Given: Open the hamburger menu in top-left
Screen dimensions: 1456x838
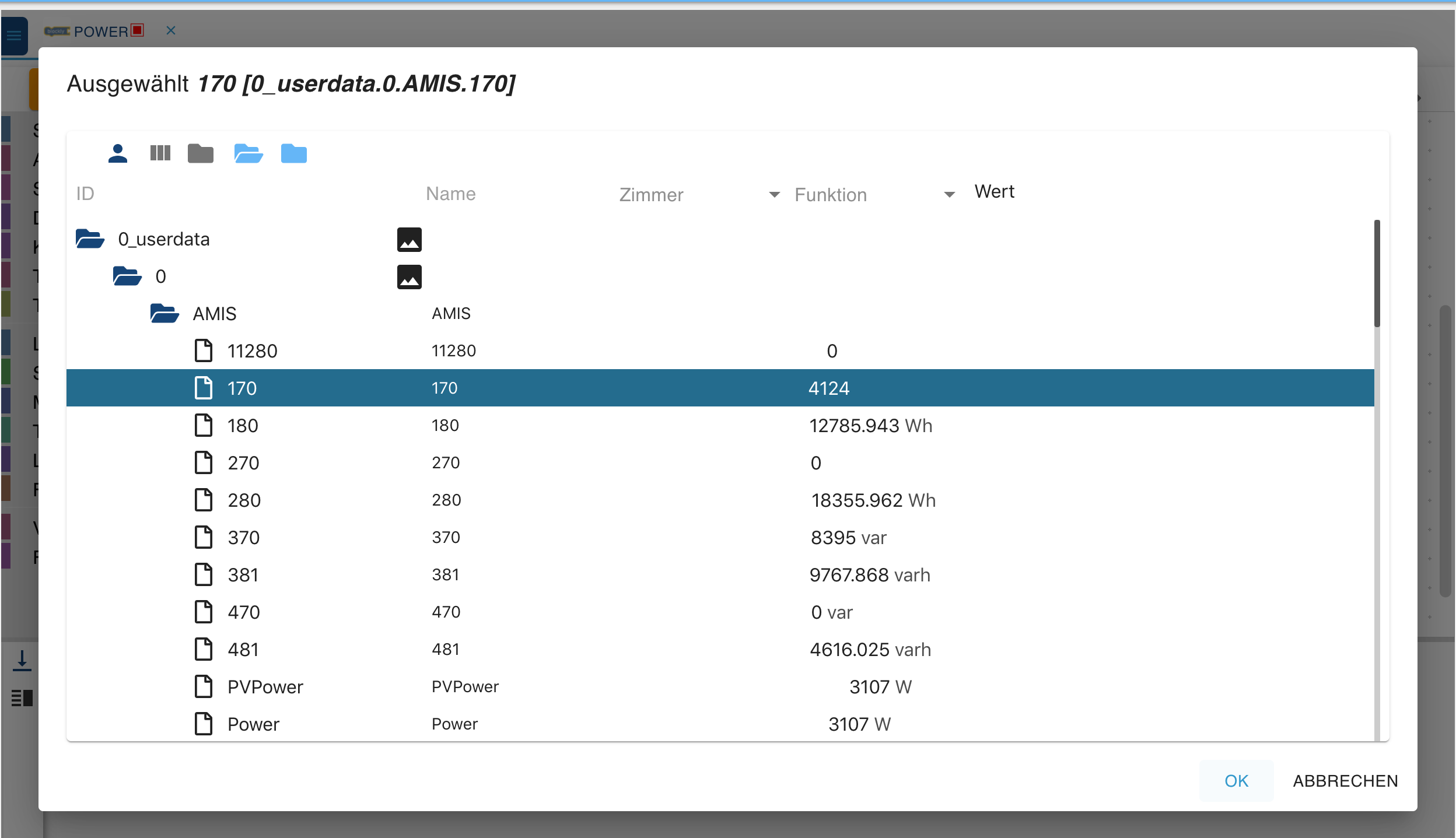Looking at the screenshot, I should (14, 36).
